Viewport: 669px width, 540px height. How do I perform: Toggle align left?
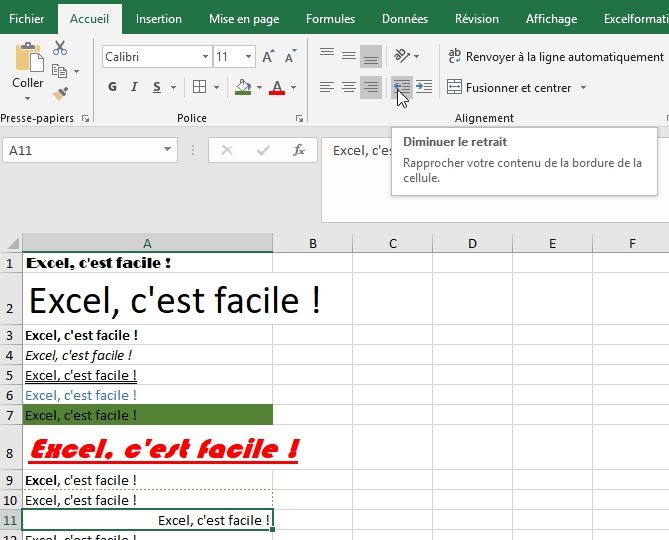coord(327,87)
